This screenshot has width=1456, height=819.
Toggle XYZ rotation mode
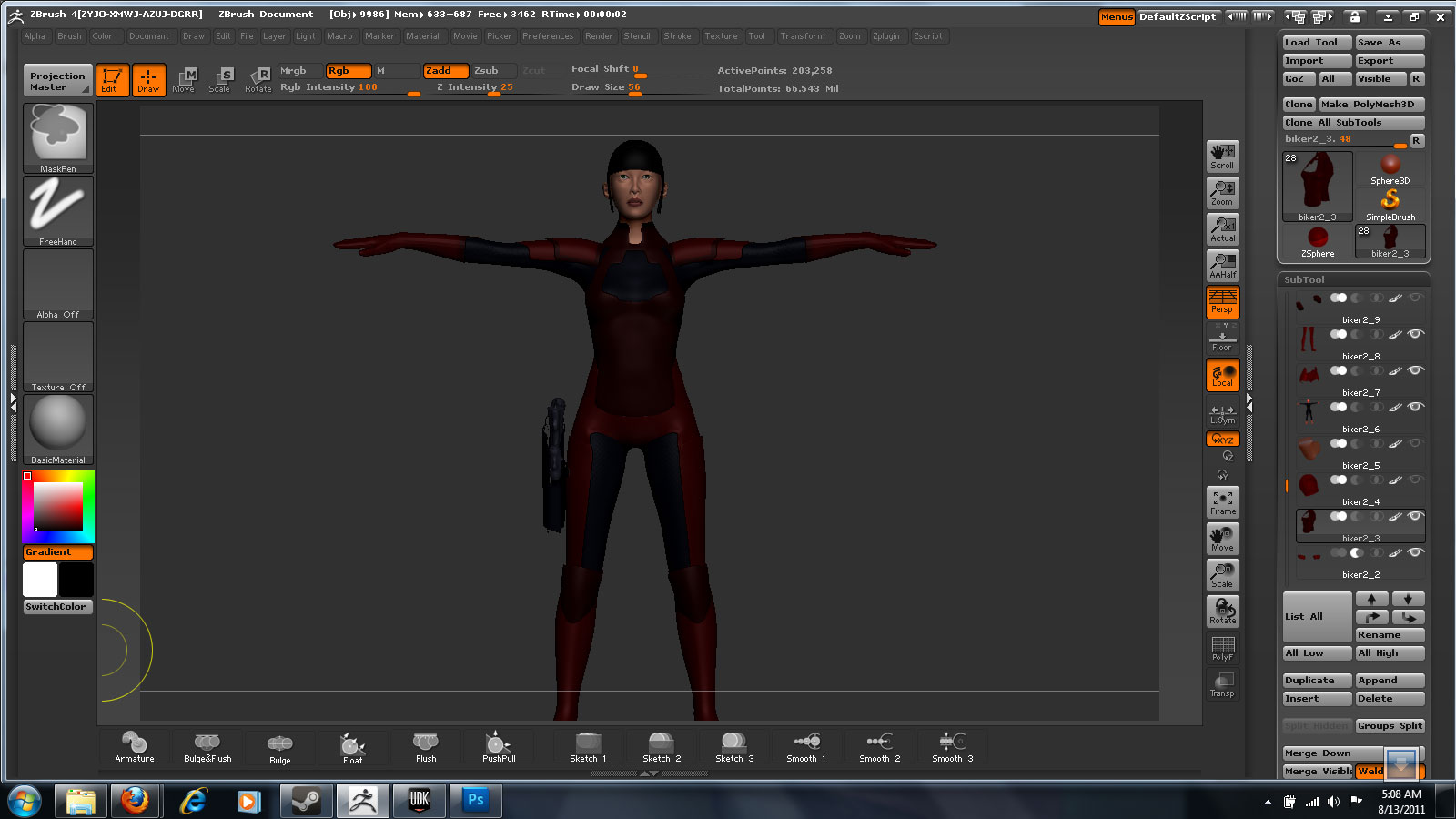tap(1222, 440)
